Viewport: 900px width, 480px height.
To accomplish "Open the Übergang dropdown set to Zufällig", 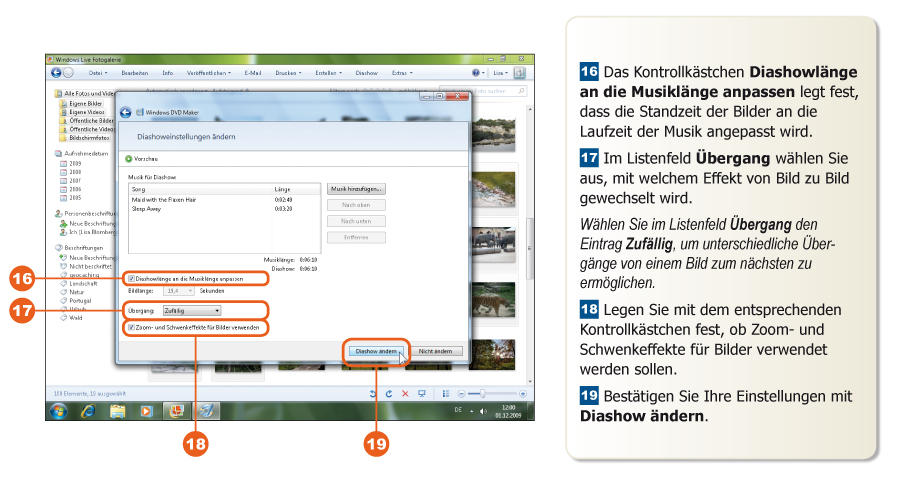I will [x=192, y=311].
